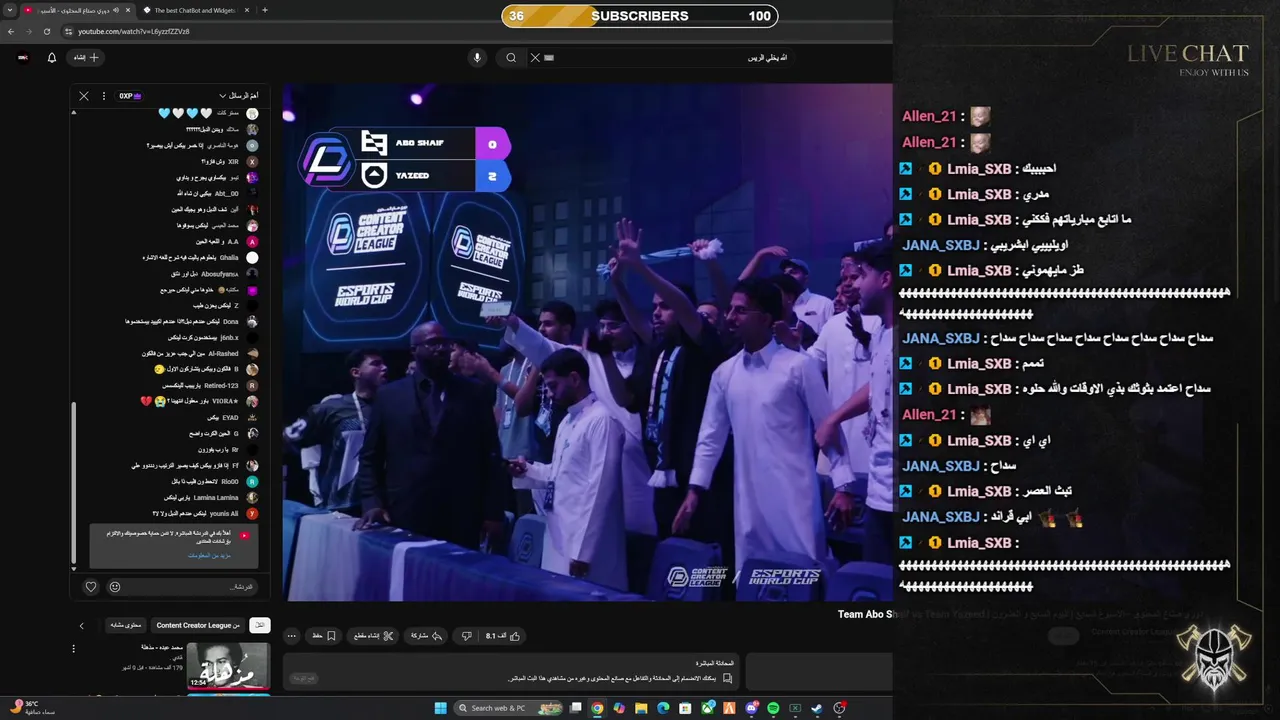Open a new browser tab
1280x720 pixels.
pyautogui.click(x=264, y=10)
